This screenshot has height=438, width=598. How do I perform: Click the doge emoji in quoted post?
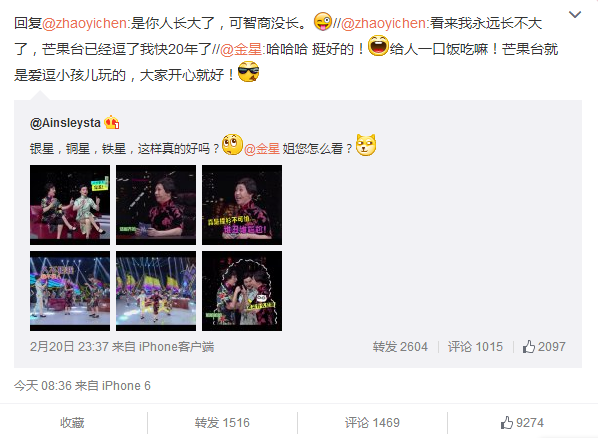pyautogui.click(x=366, y=145)
